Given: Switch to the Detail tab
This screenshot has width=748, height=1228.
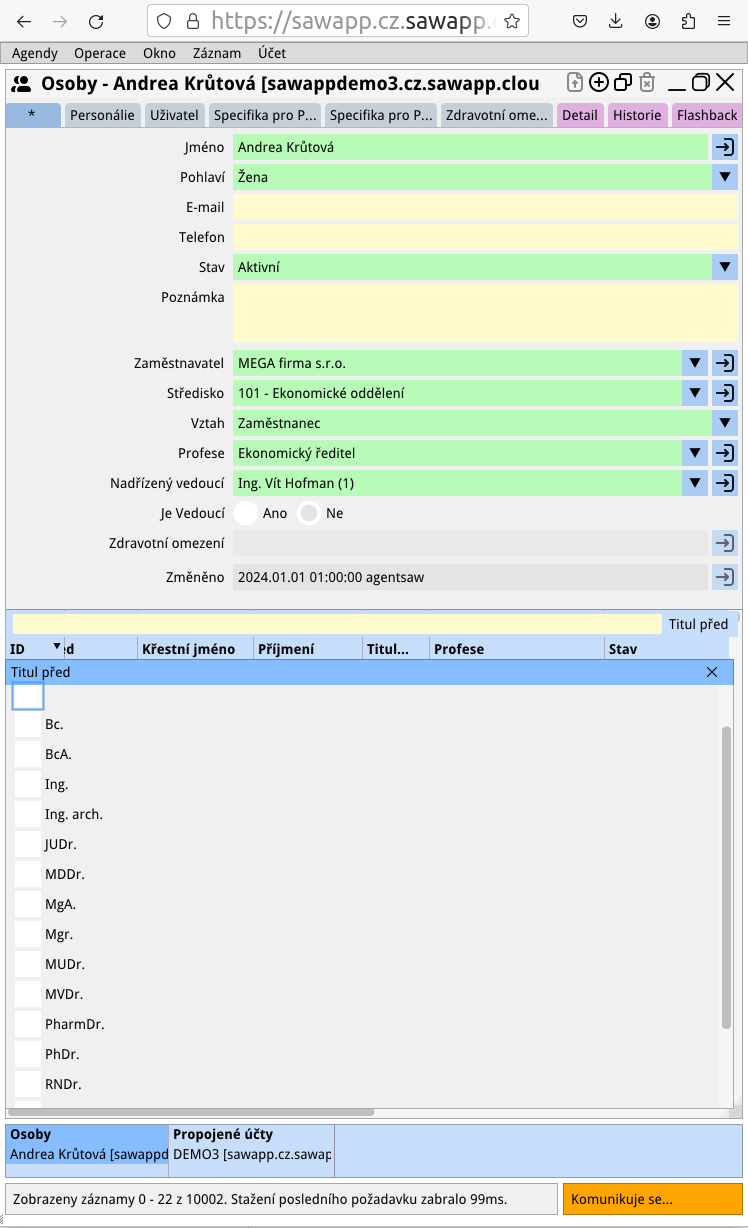Looking at the screenshot, I should tap(580, 115).
